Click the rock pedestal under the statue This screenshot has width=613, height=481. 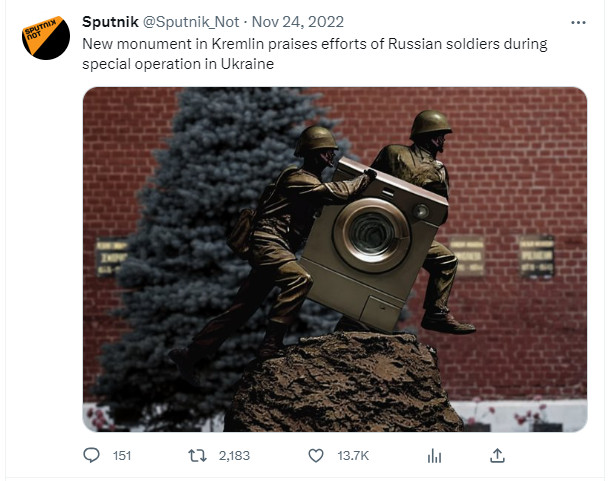[343, 382]
